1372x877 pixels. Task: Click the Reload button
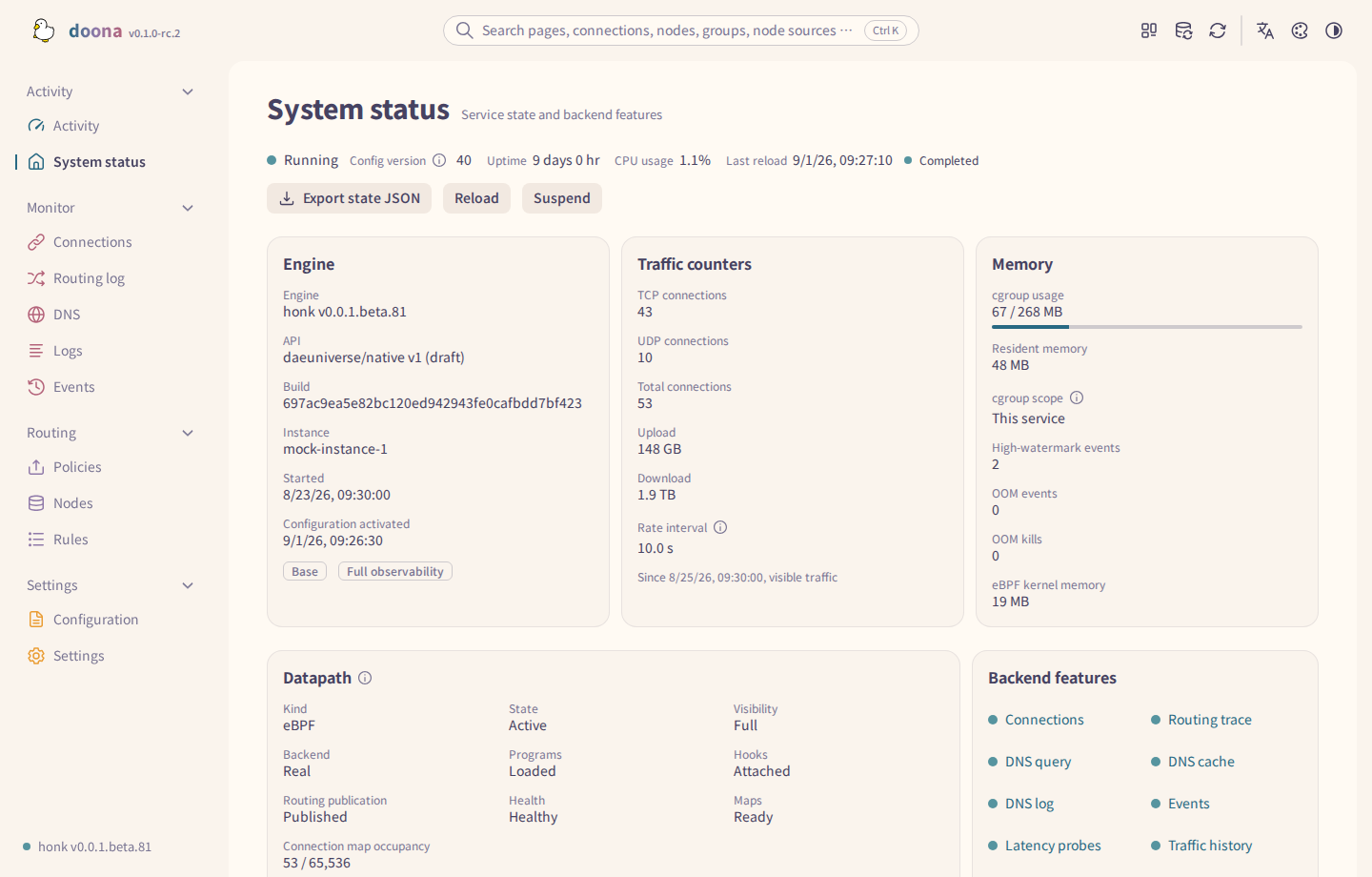476,198
